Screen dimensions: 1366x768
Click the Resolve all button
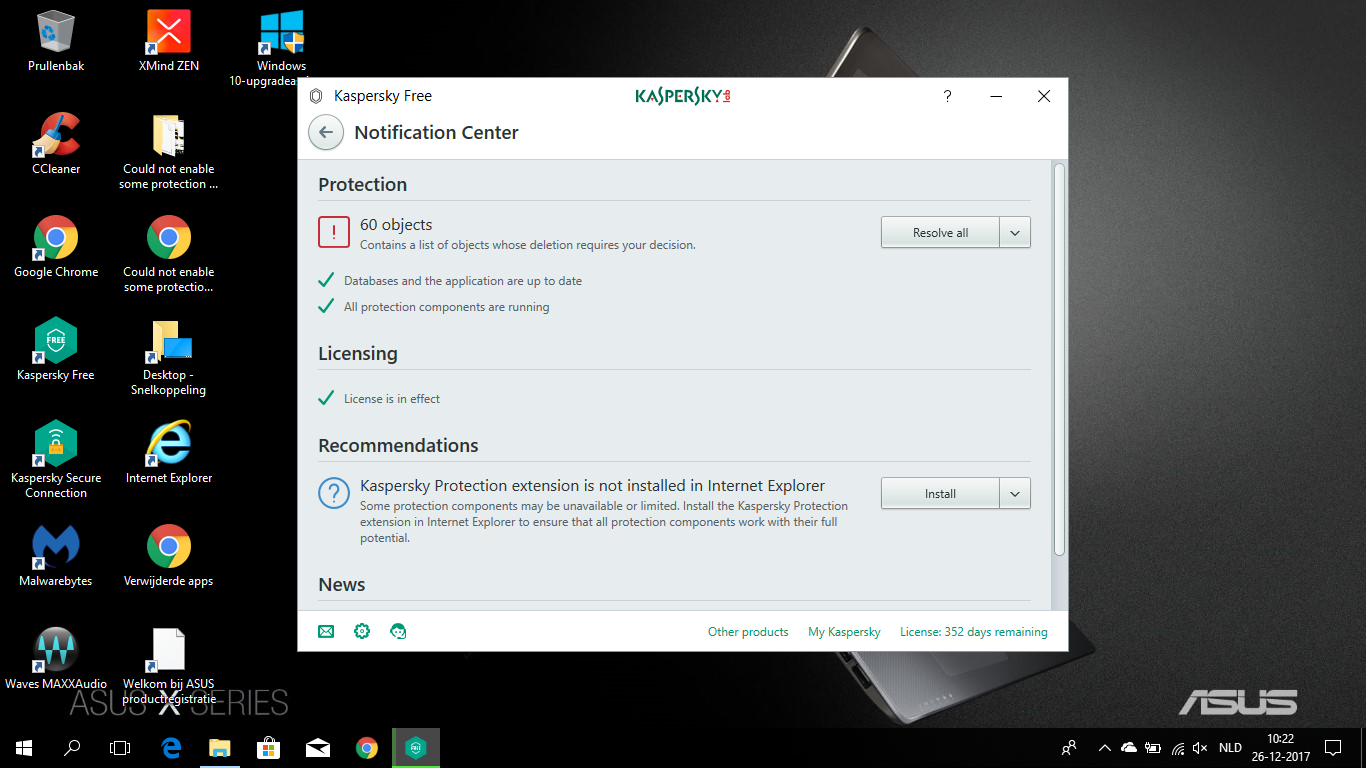(940, 232)
